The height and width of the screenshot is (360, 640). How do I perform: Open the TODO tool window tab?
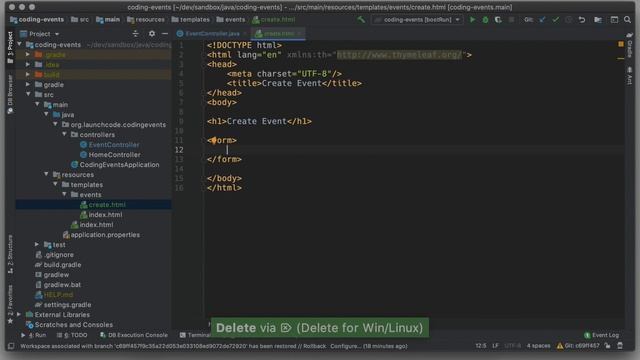tap(72, 335)
